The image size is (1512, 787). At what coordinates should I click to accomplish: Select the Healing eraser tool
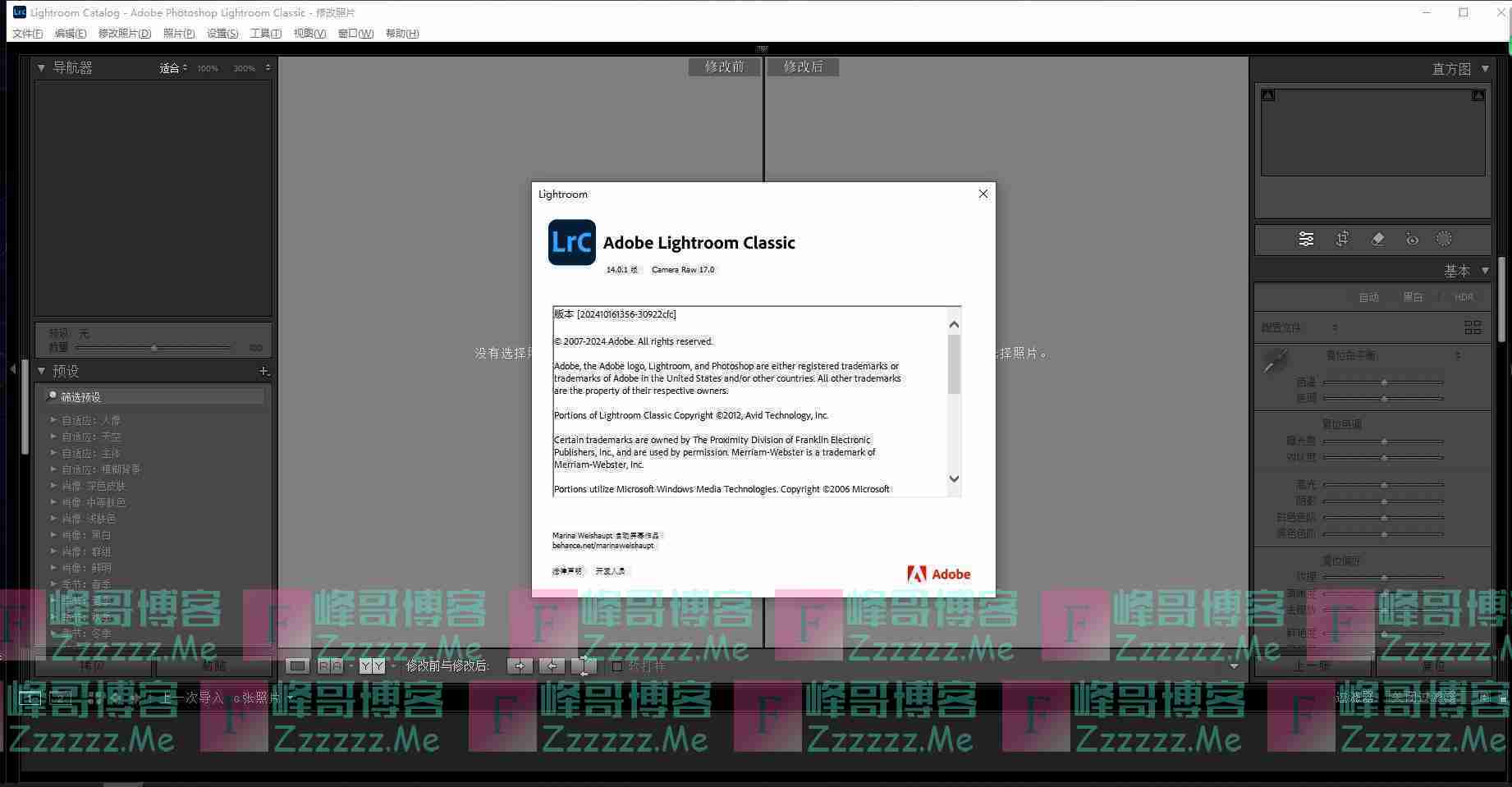point(1377,239)
